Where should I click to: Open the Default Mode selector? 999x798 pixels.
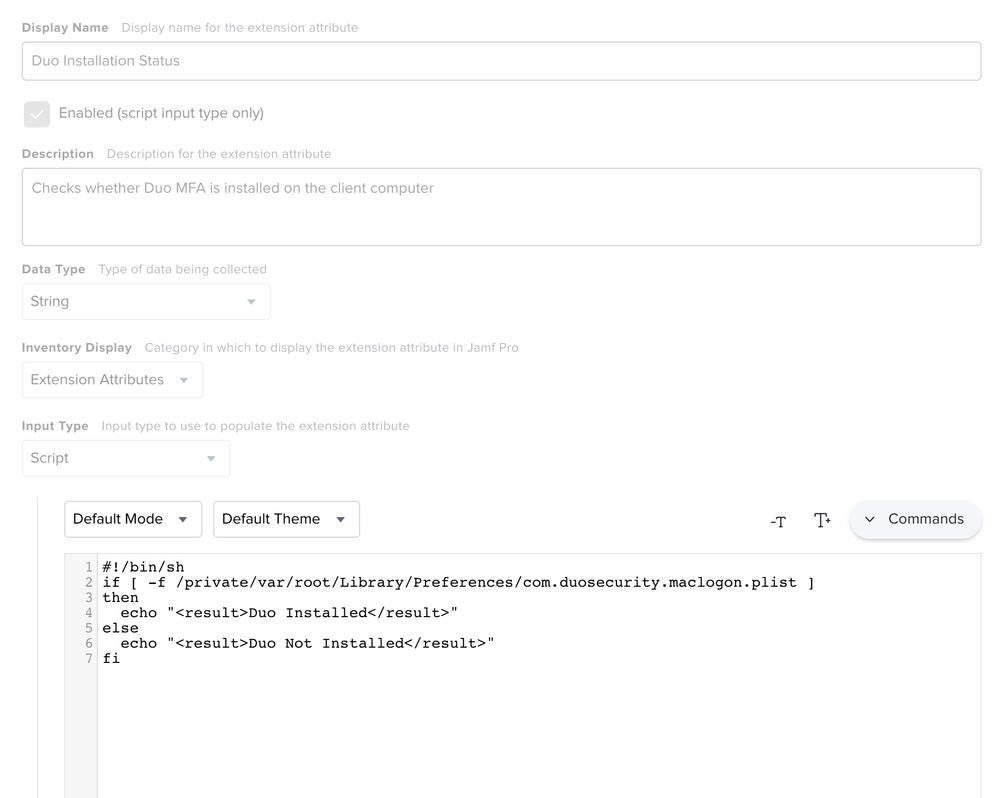click(x=133, y=519)
